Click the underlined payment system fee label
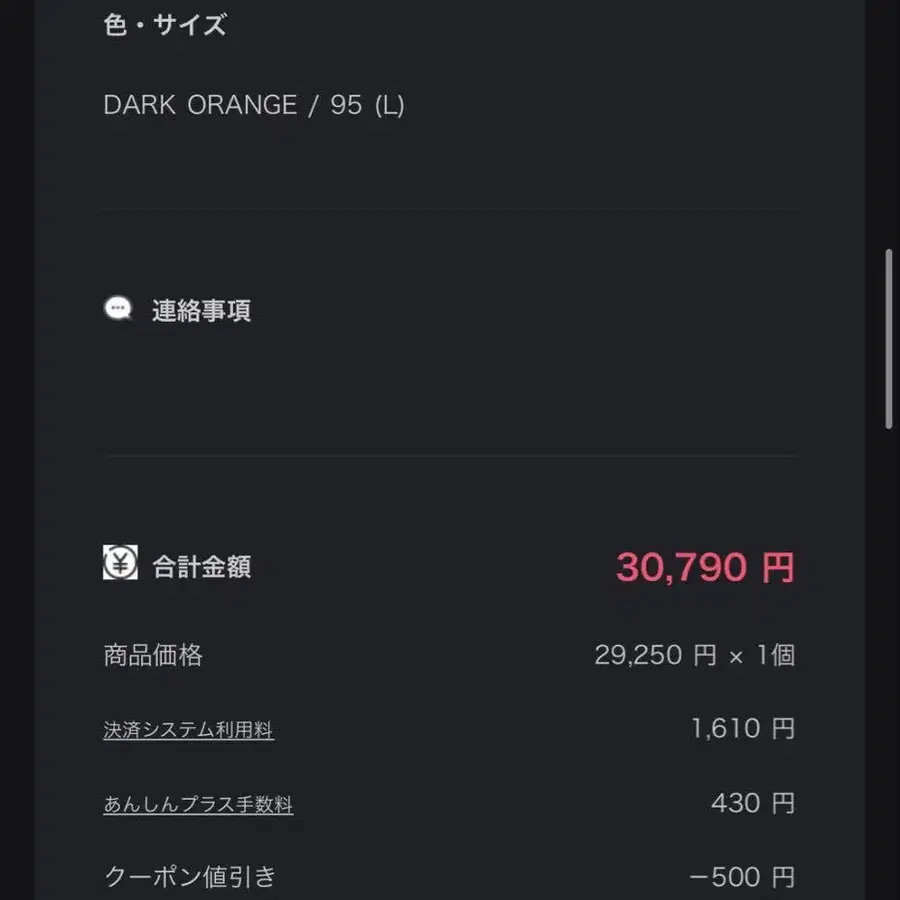The height and width of the screenshot is (900, 900). [188, 729]
